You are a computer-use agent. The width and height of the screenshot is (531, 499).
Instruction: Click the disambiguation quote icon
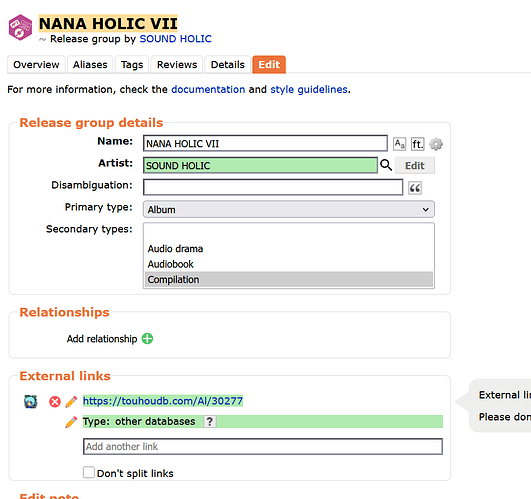click(415, 188)
